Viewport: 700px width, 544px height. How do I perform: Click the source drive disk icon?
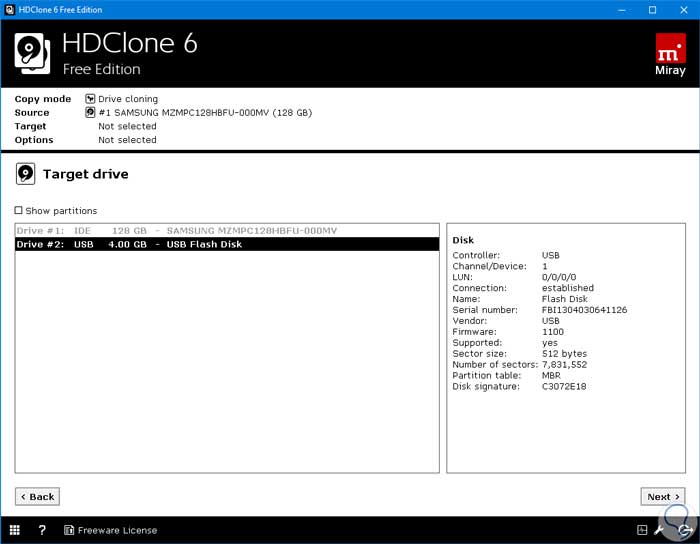click(x=90, y=112)
